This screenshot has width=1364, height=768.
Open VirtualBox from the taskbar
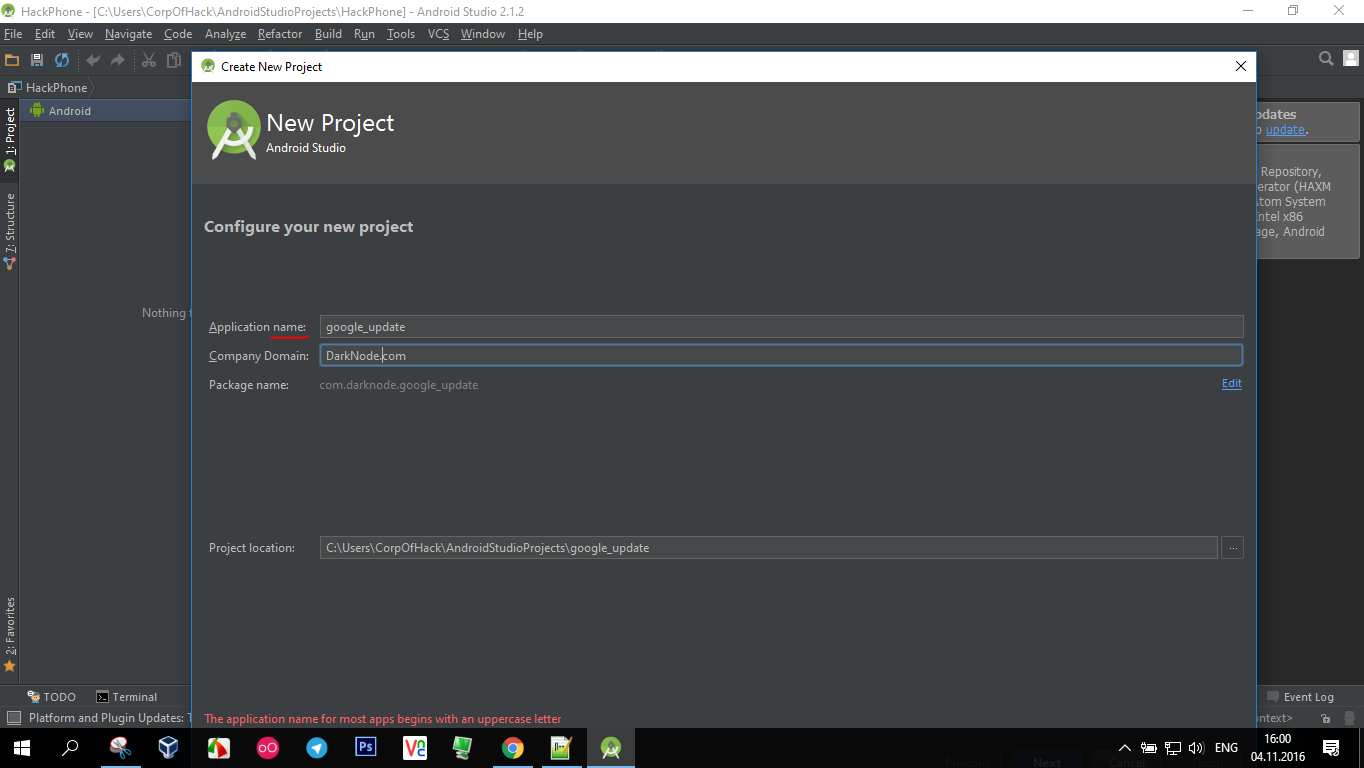tap(169, 747)
